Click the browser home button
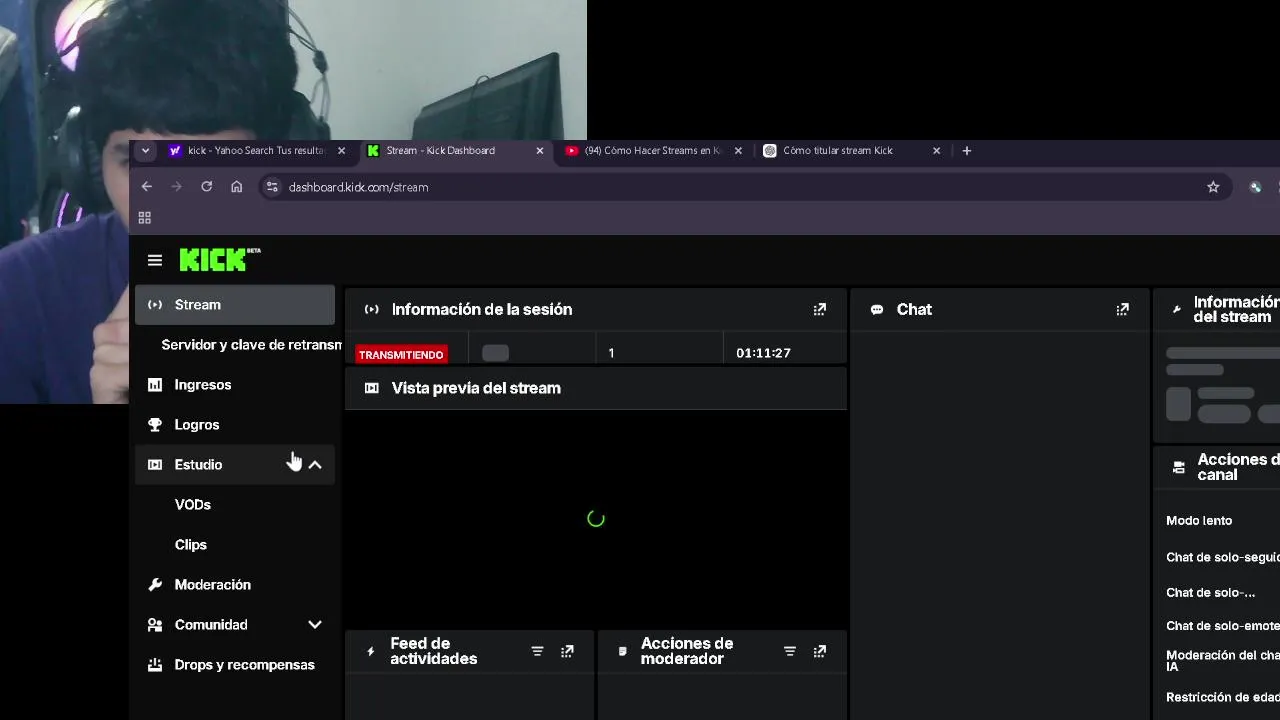Viewport: 1280px width, 720px height. [x=237, y=187]
